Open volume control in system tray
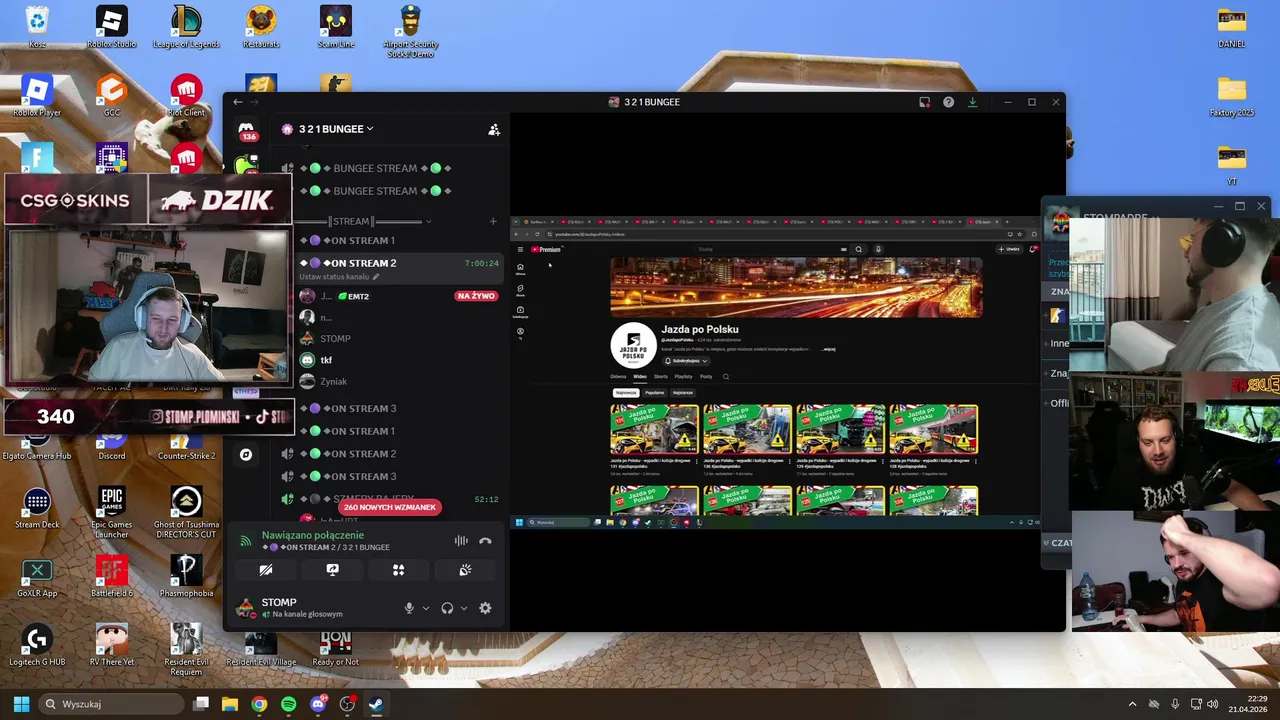The height and width of the screenshot is (720, 1280). [x=1212, y=704]
